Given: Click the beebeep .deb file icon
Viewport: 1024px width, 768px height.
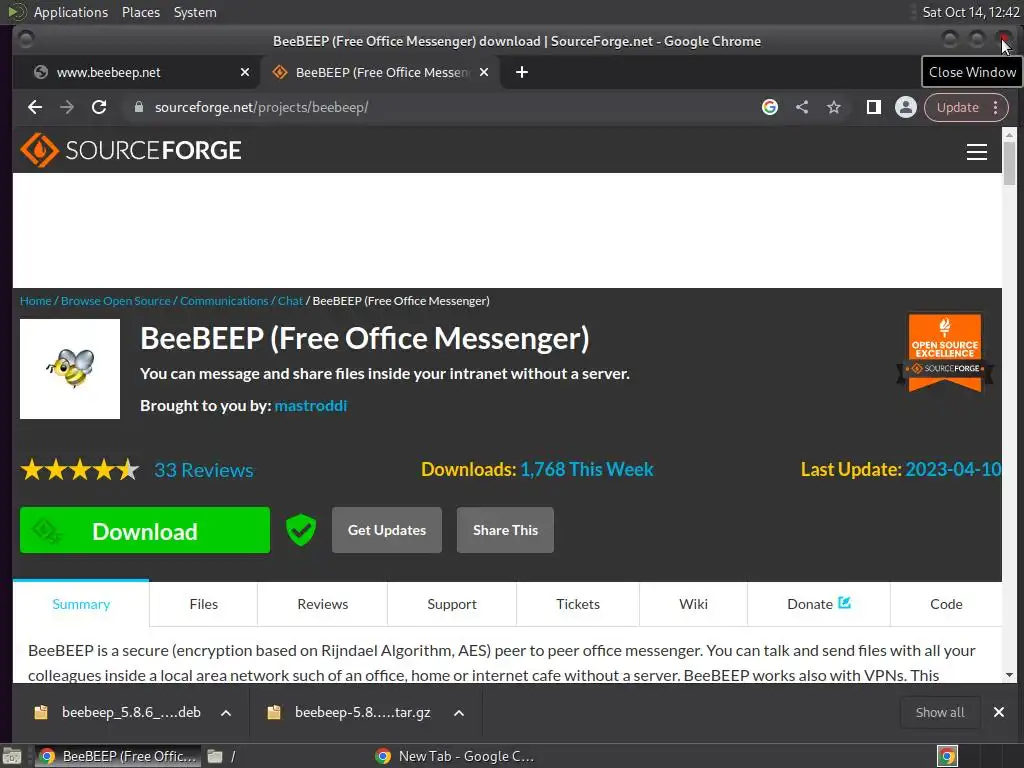Looking at the screenshot, I should [40, 712].
